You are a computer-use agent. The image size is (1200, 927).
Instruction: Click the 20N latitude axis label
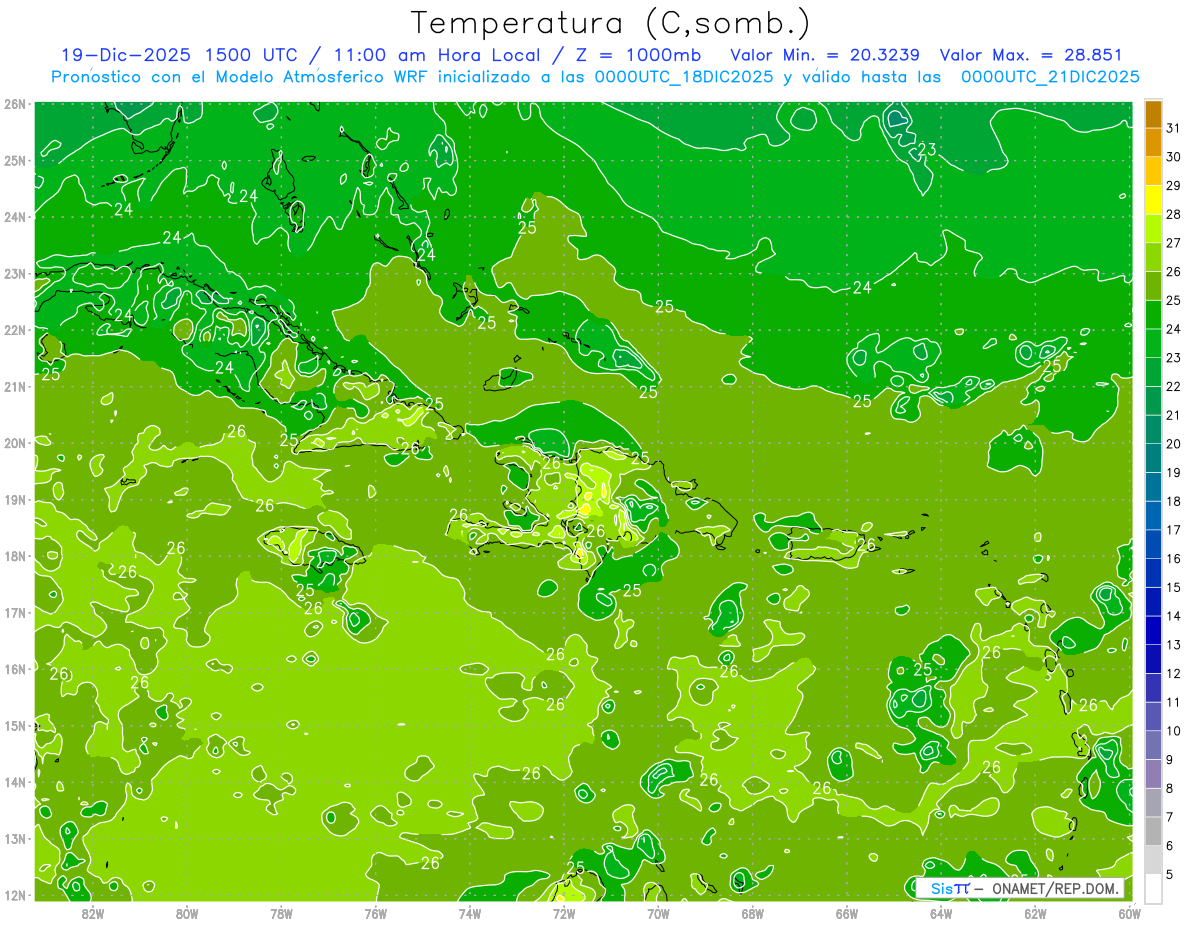[x=14, y=443]
